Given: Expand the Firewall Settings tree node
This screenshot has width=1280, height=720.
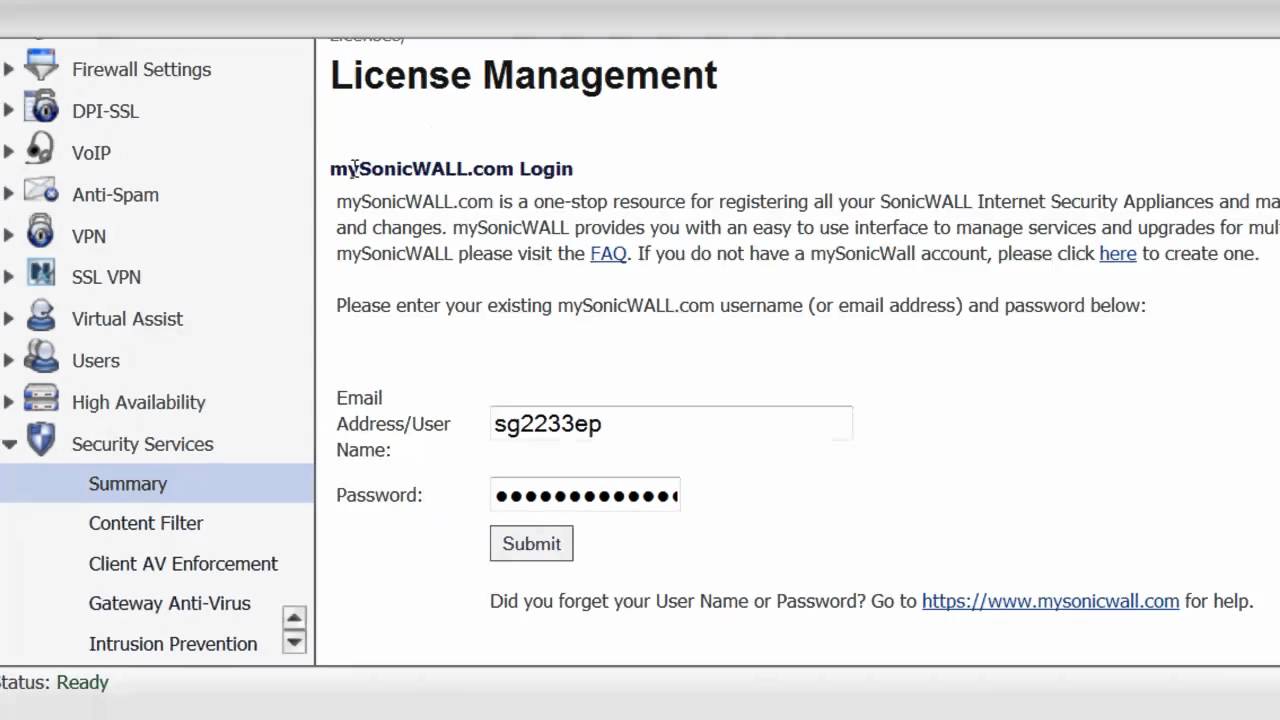Looking at the screenshot, I should point(9,69).
